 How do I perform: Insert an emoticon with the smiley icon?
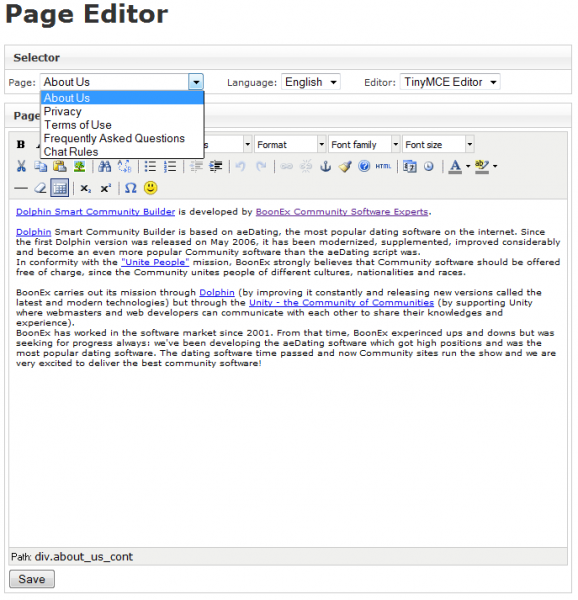[150, 188]
